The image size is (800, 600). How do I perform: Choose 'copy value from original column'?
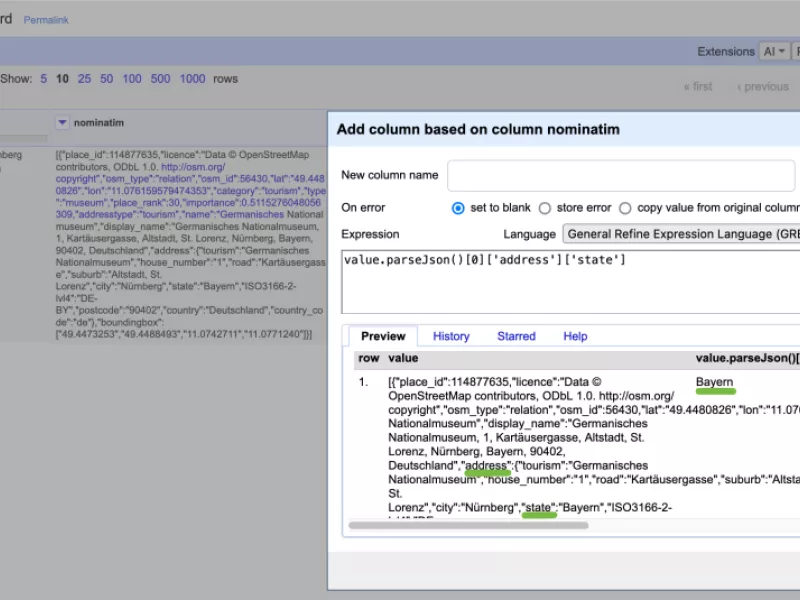click(627, 208)
